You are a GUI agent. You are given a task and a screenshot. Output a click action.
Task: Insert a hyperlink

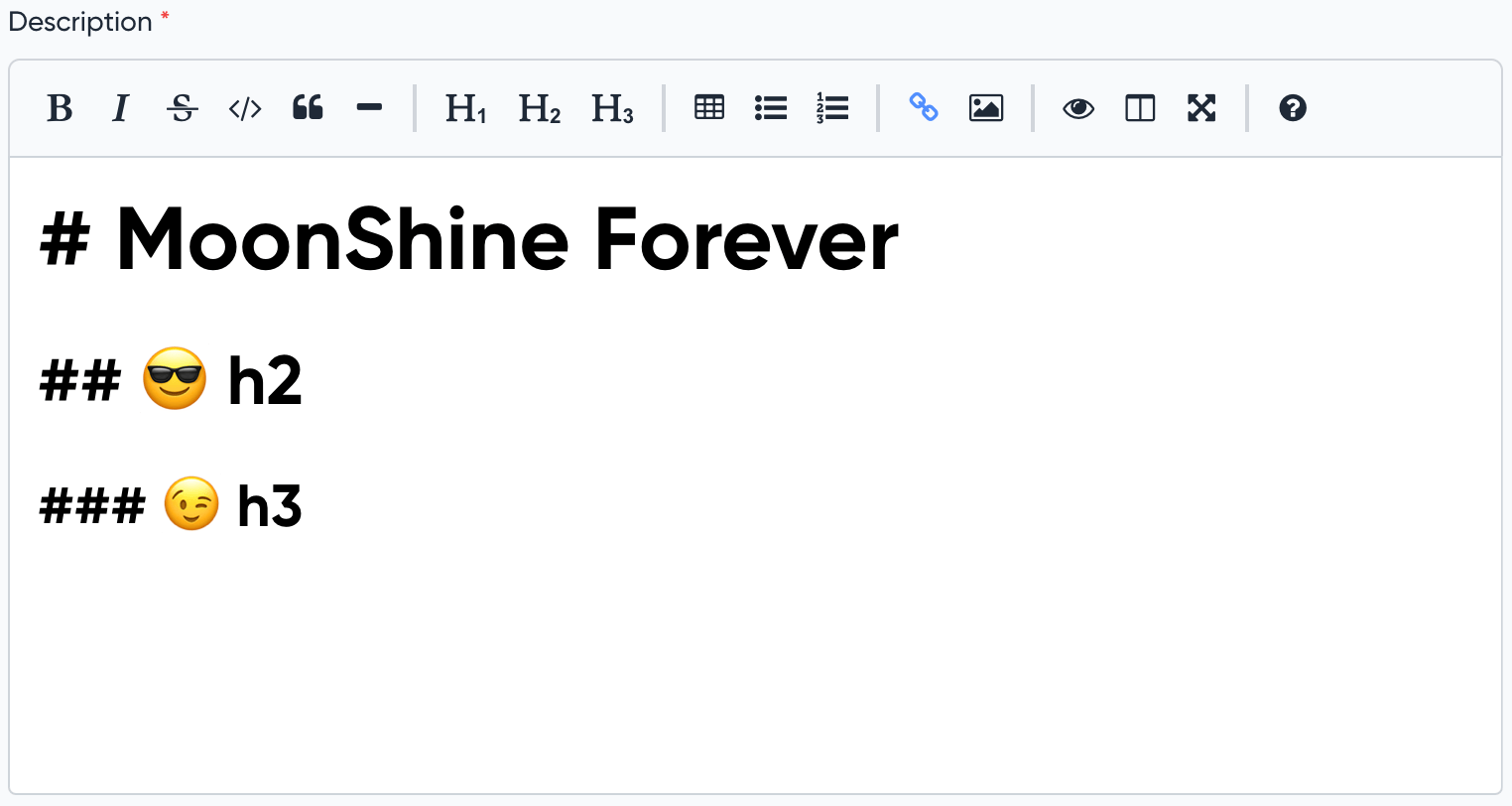[924, 107]
